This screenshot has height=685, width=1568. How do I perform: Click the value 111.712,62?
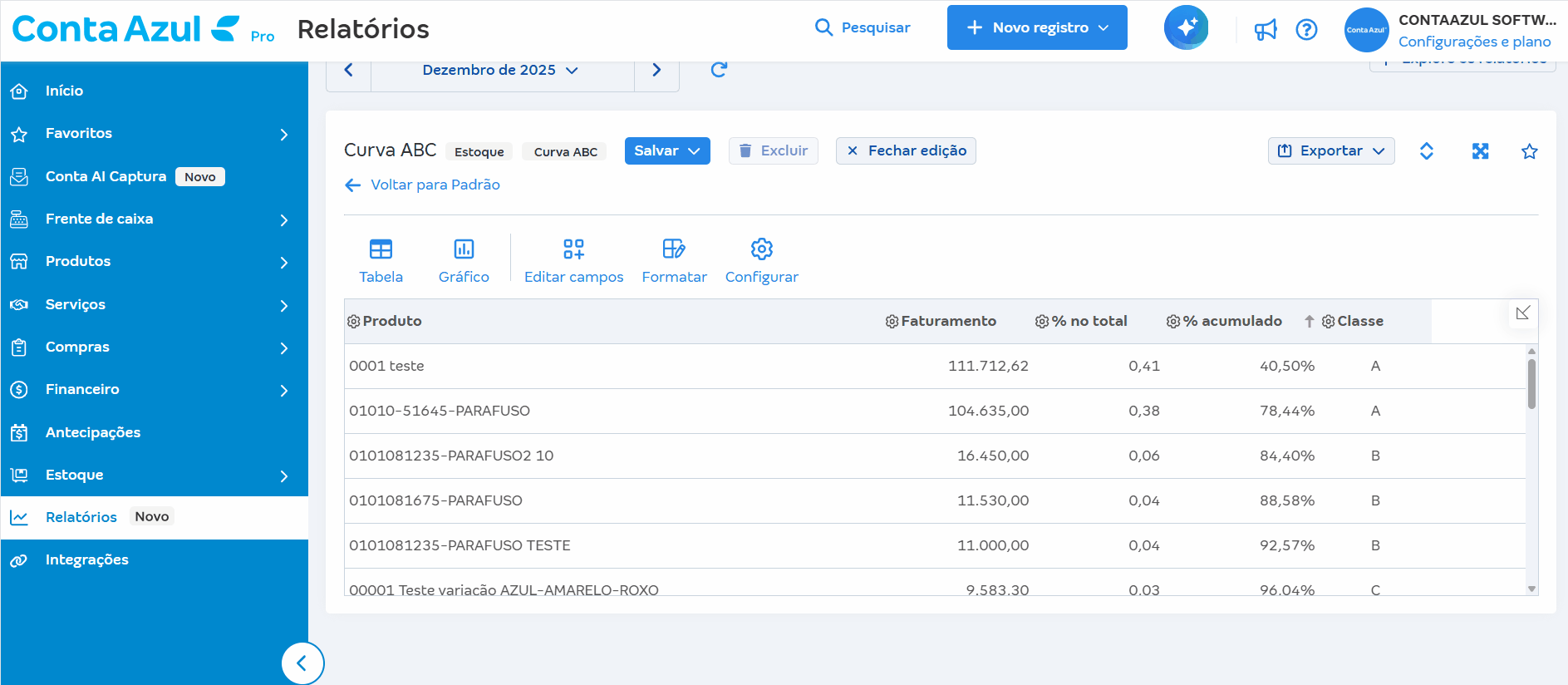(x=988, y=367)
